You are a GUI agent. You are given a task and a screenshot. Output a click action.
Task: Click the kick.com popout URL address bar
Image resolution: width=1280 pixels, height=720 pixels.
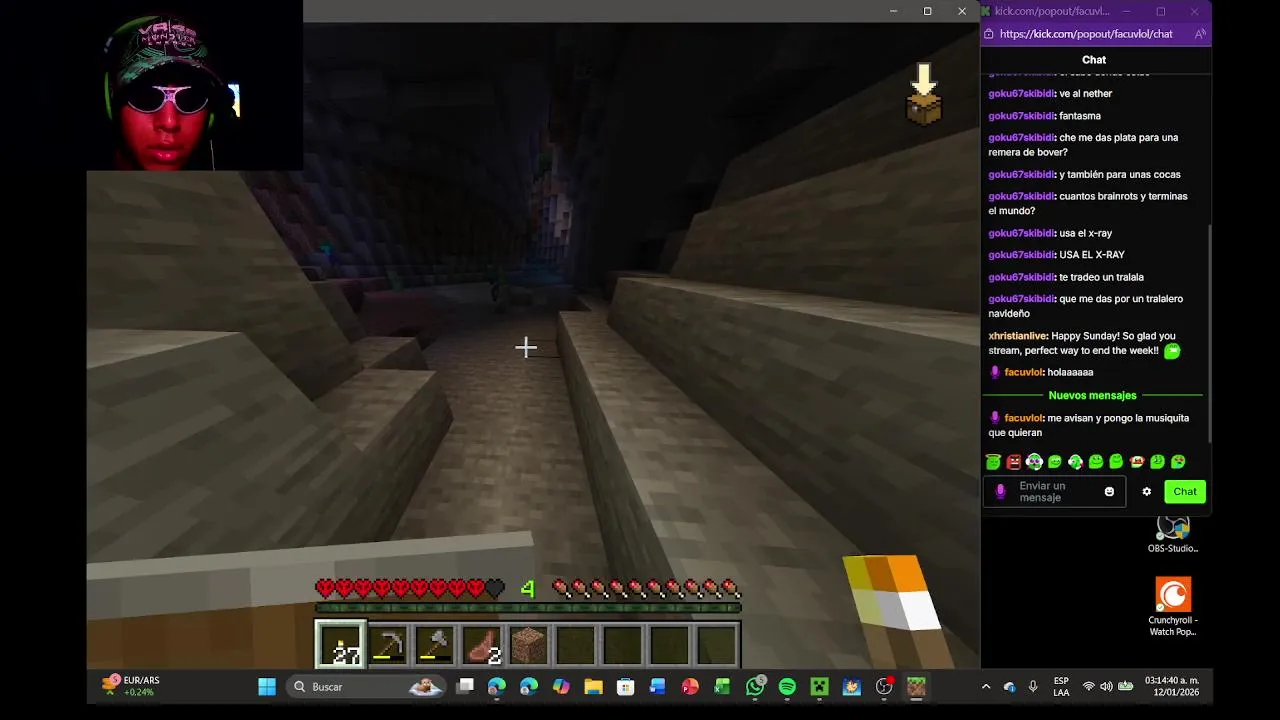(x=1086, y=34)
